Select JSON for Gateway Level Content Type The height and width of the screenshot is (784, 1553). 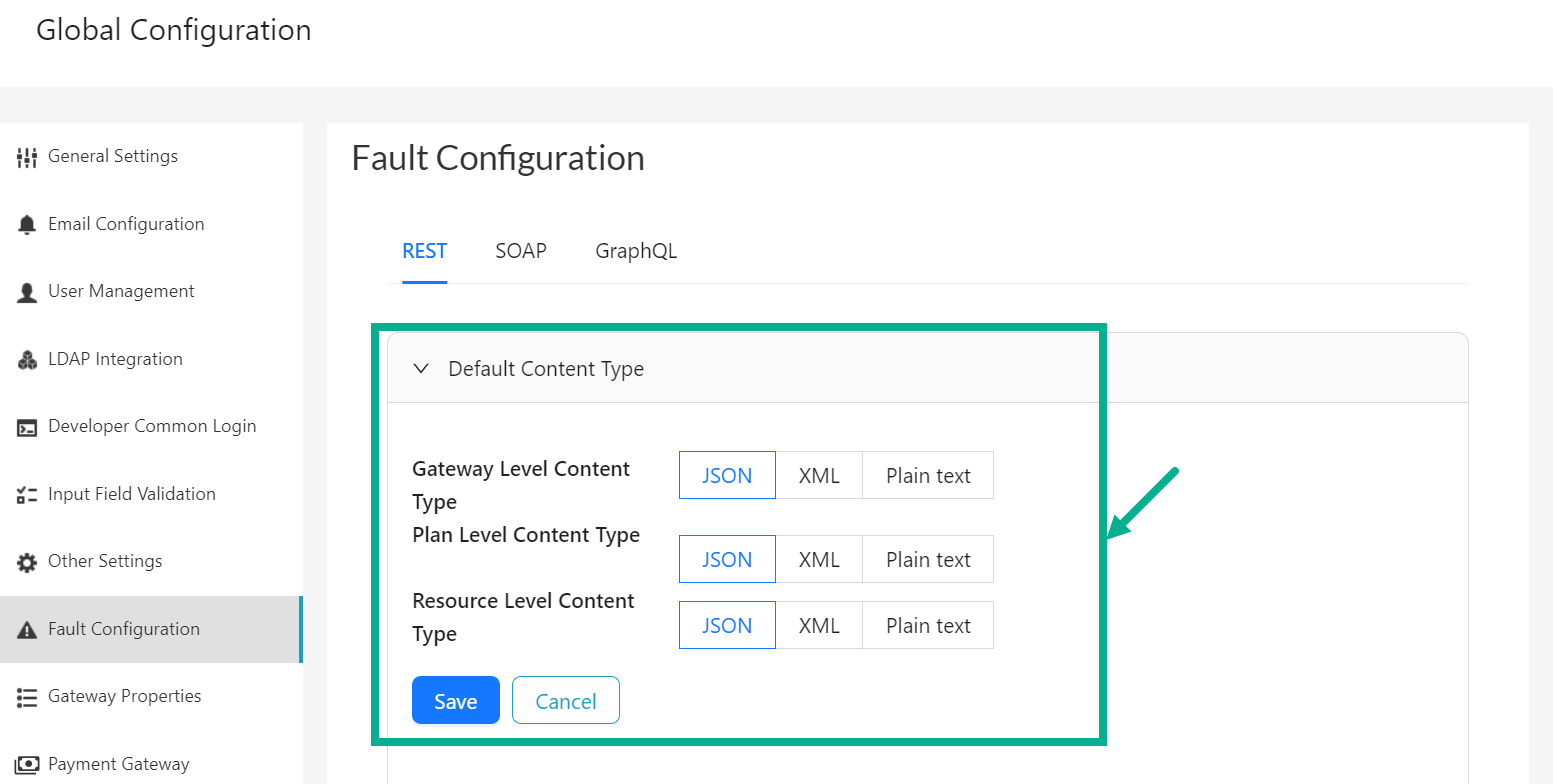[727, 475]
